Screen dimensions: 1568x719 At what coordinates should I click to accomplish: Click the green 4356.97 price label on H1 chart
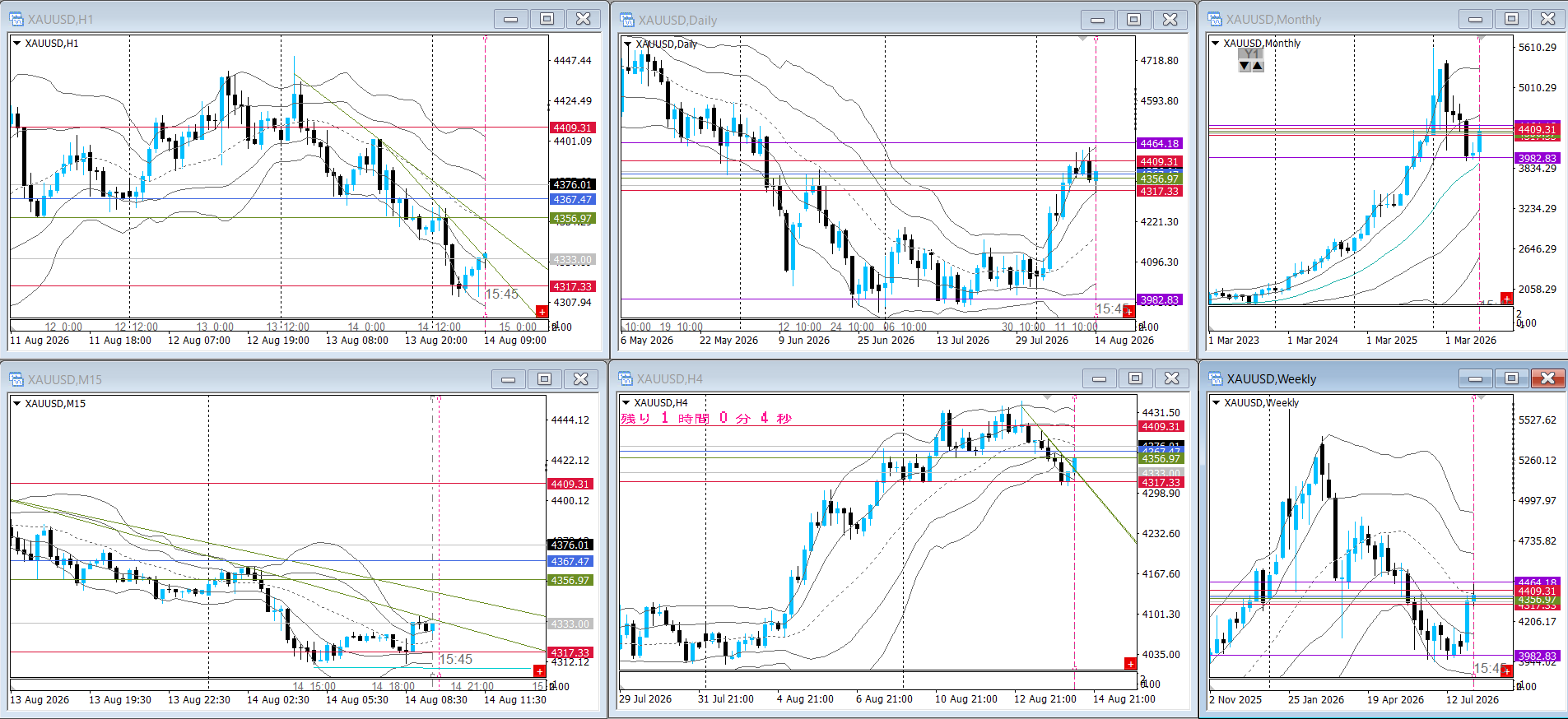572,219
